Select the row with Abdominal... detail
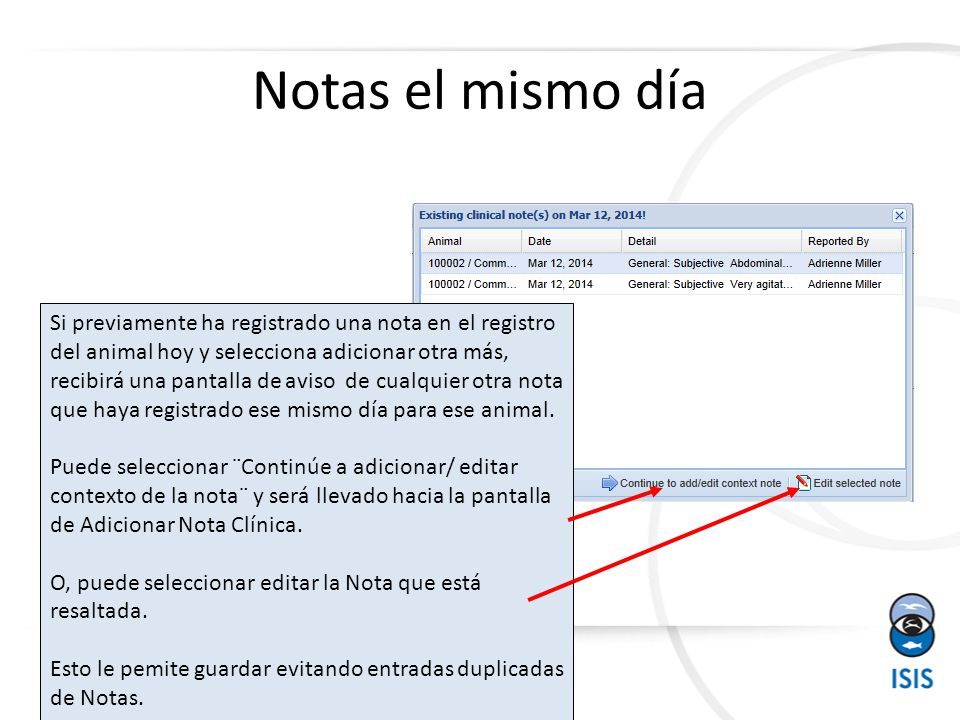The height and width of the screenshot is (720, 960). (662, 263)
